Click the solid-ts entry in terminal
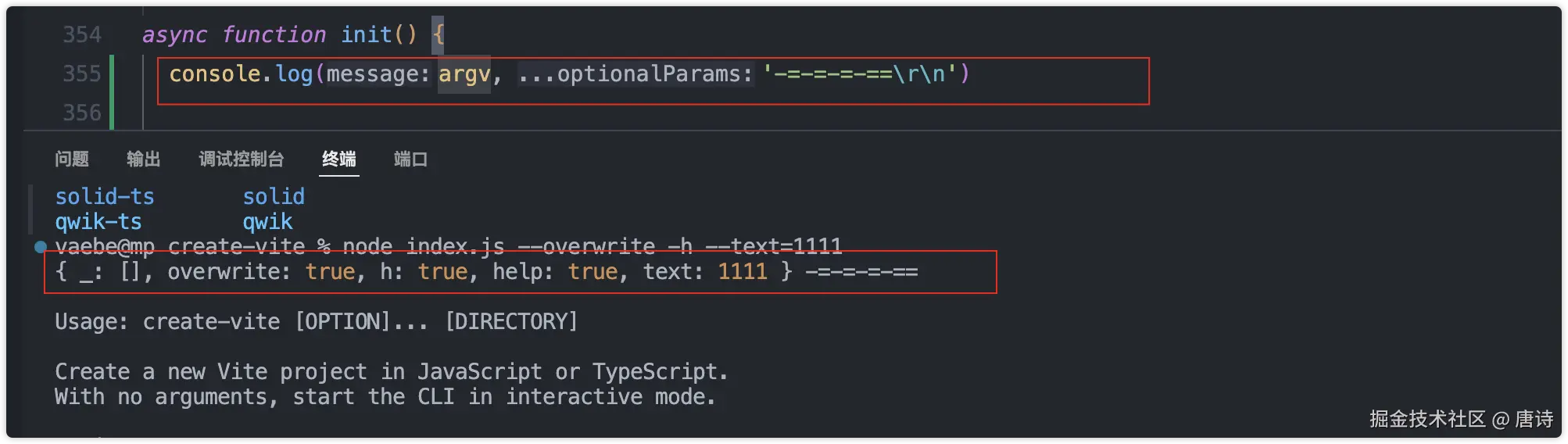 point(105,196)
